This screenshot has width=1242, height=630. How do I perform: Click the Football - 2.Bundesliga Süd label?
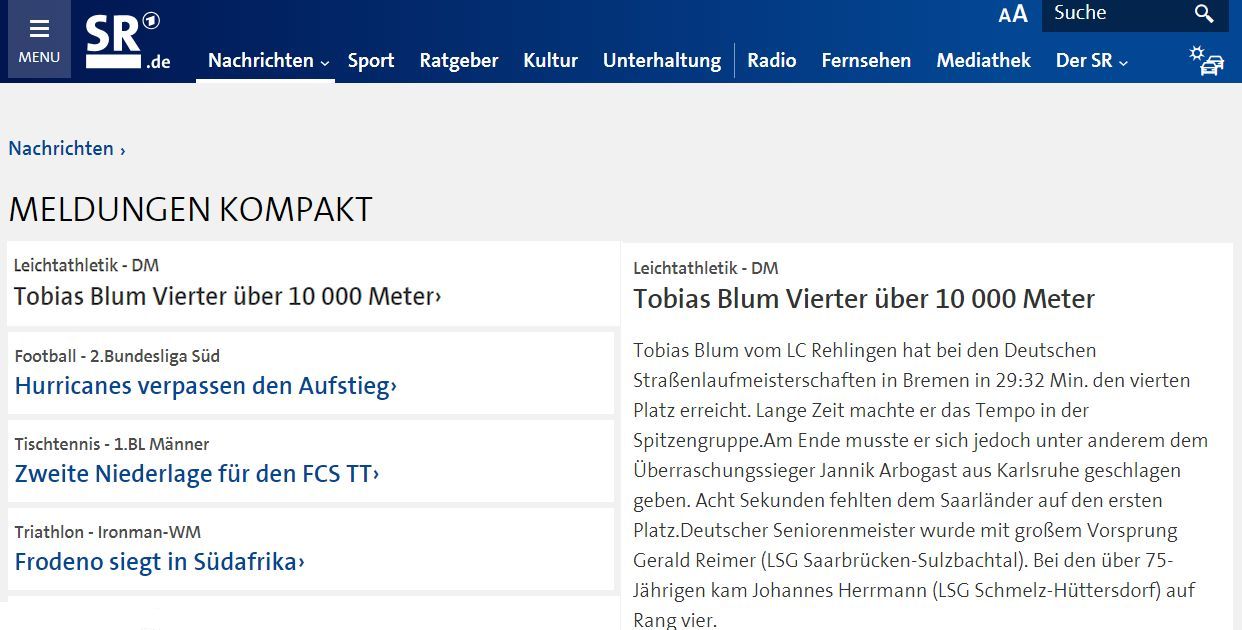point(117,355)
